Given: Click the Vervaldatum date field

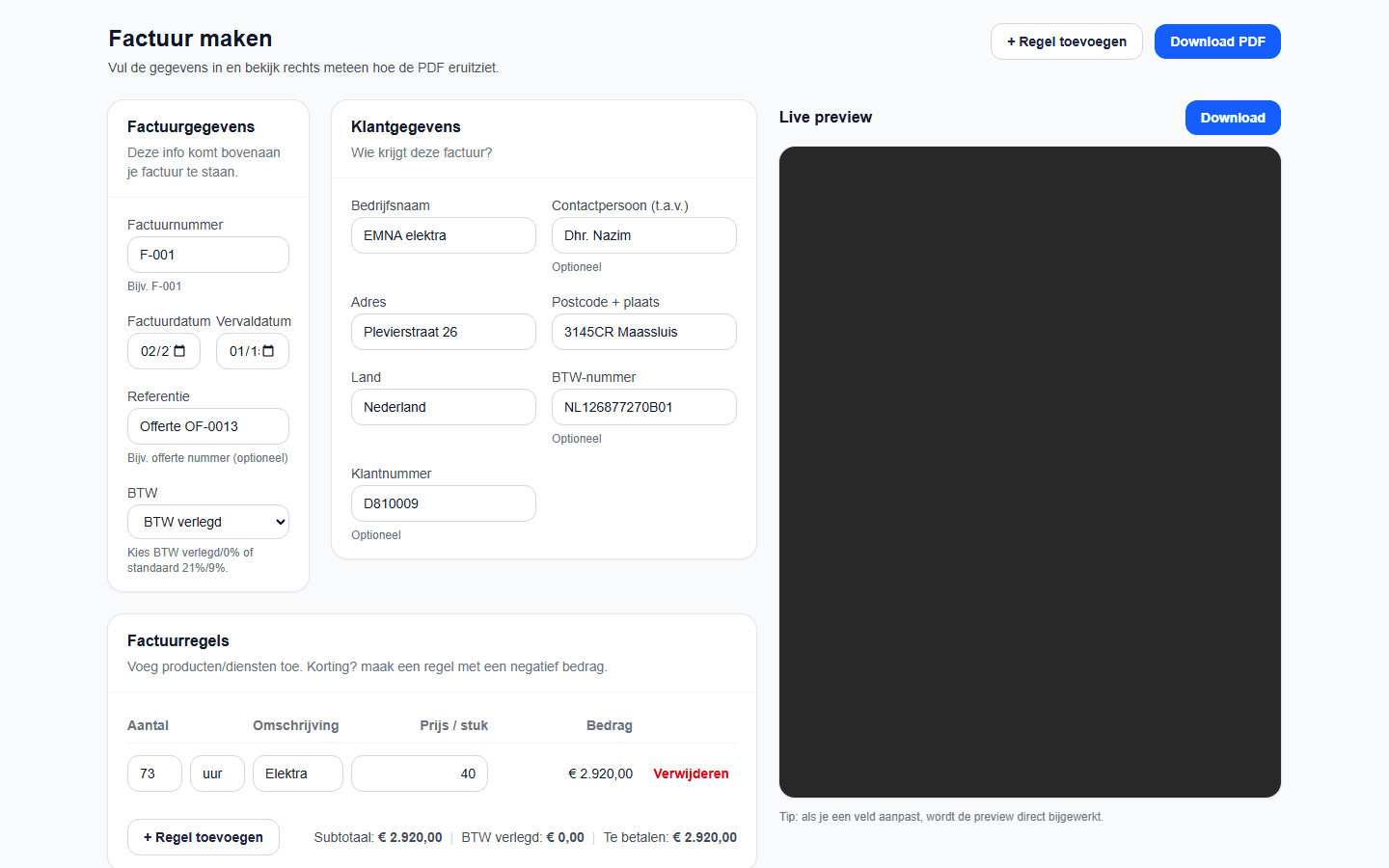Looking at the screenshot, I should coord(253,351).
